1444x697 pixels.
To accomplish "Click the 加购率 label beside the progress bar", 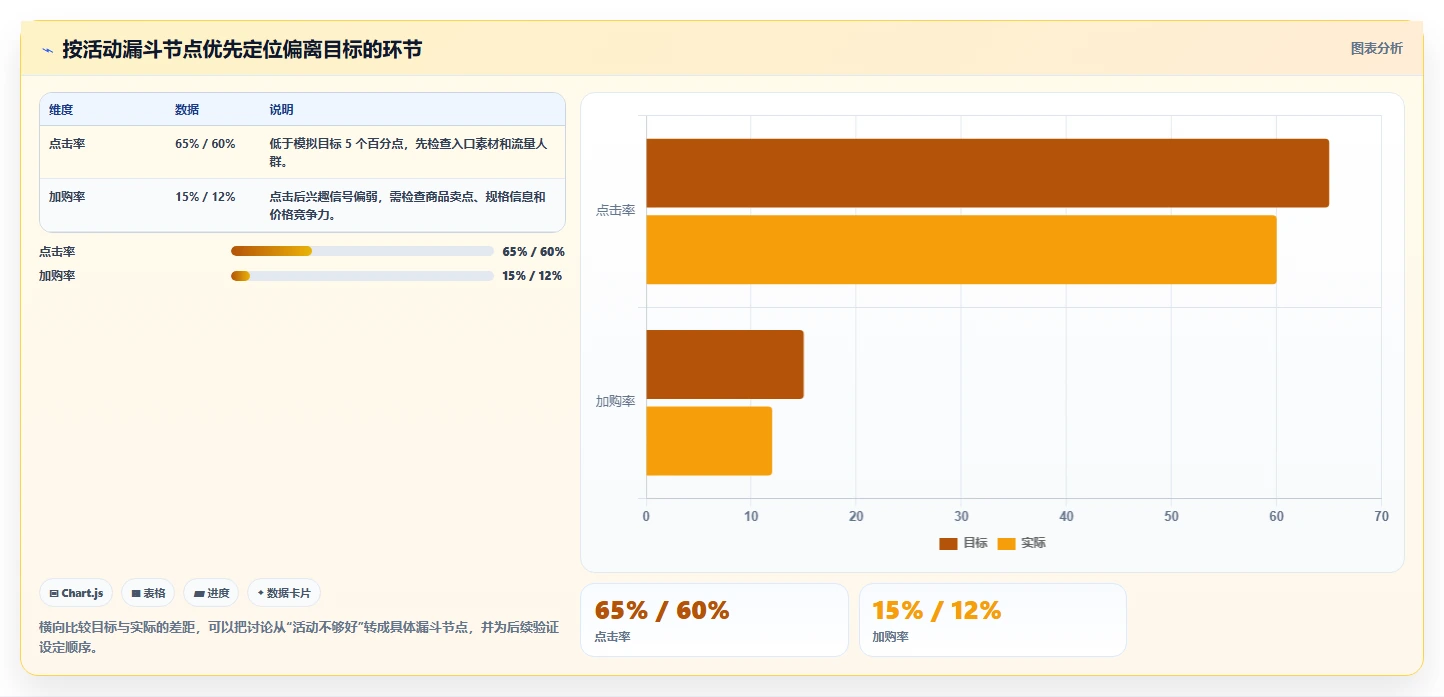I will [57, 276].
